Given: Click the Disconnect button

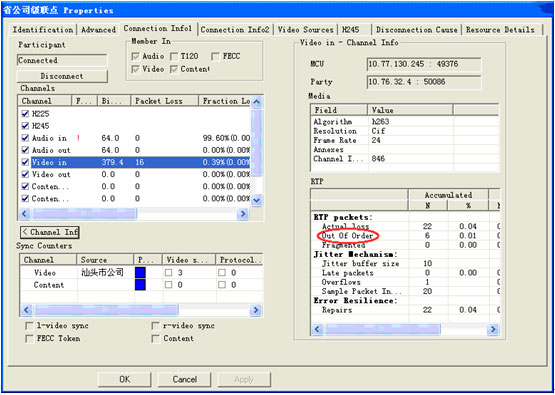Looking at the screenshot, I should (62, 76).
